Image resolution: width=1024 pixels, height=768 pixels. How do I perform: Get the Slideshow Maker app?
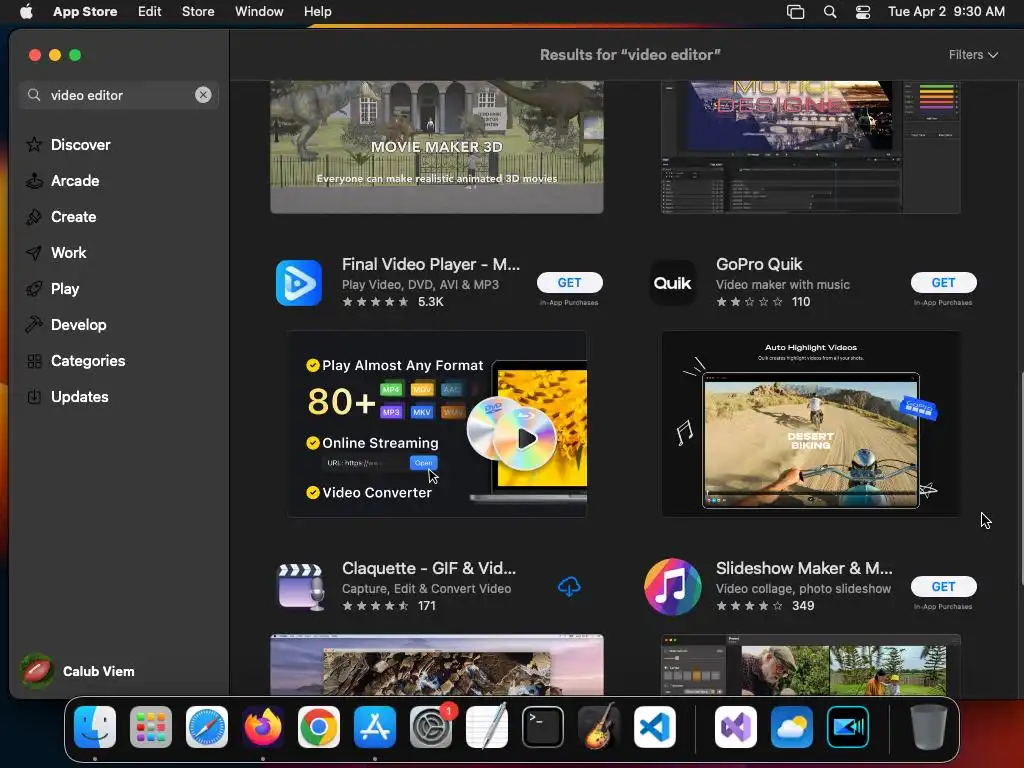click(944, 586)
